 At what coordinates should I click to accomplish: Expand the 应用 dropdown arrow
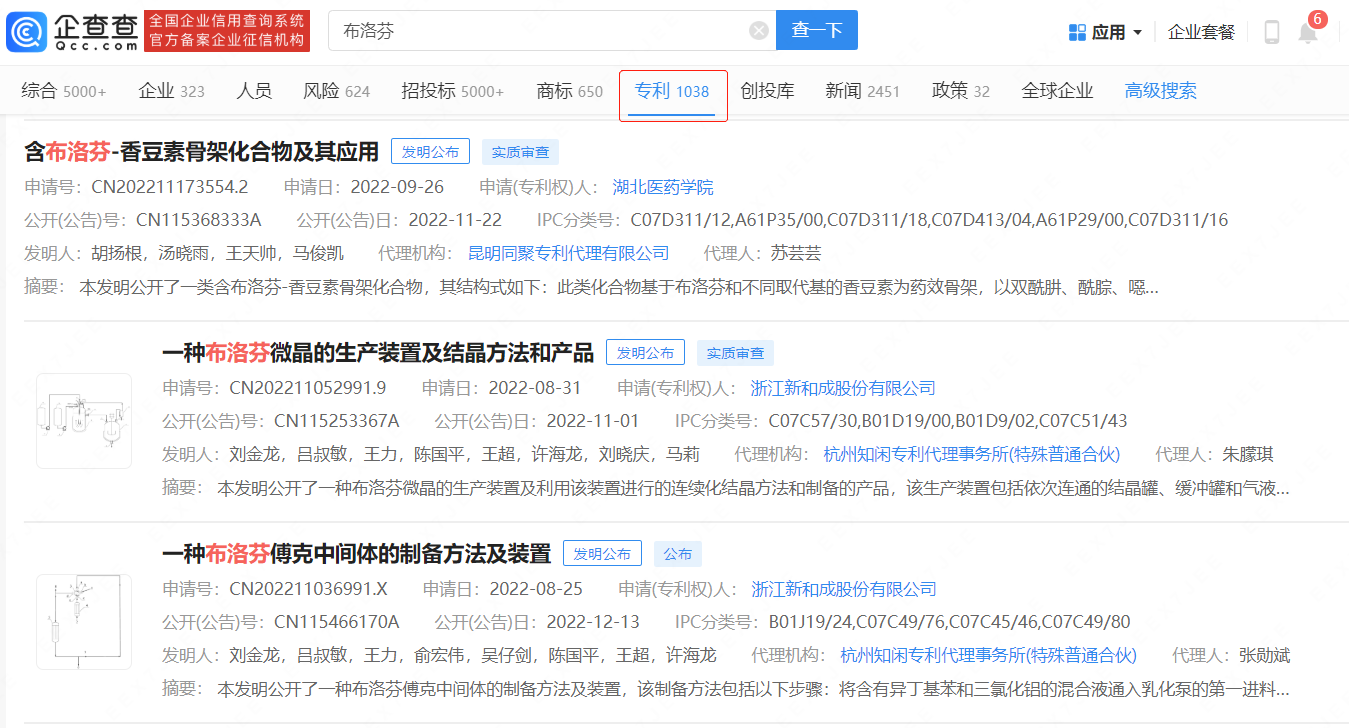[x=1137, y=33]
